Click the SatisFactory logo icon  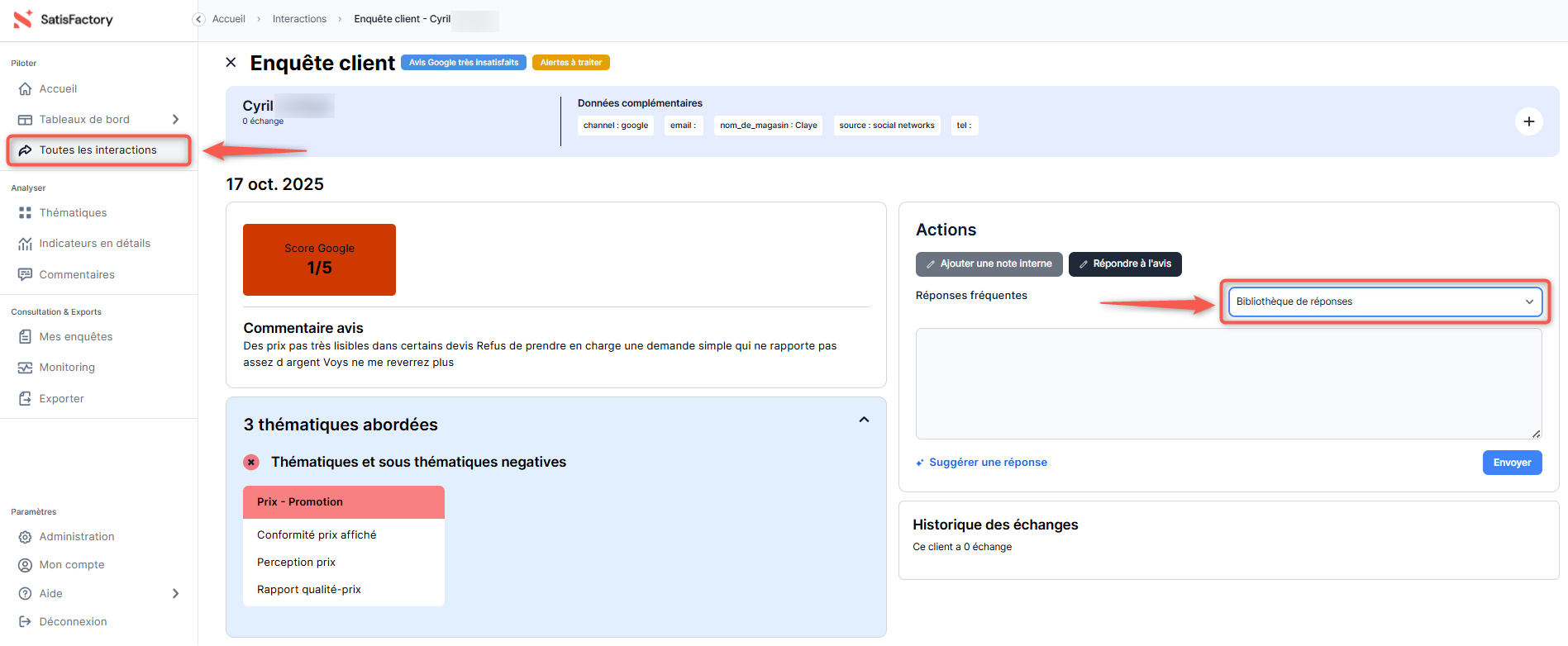(x=22, y=19)
